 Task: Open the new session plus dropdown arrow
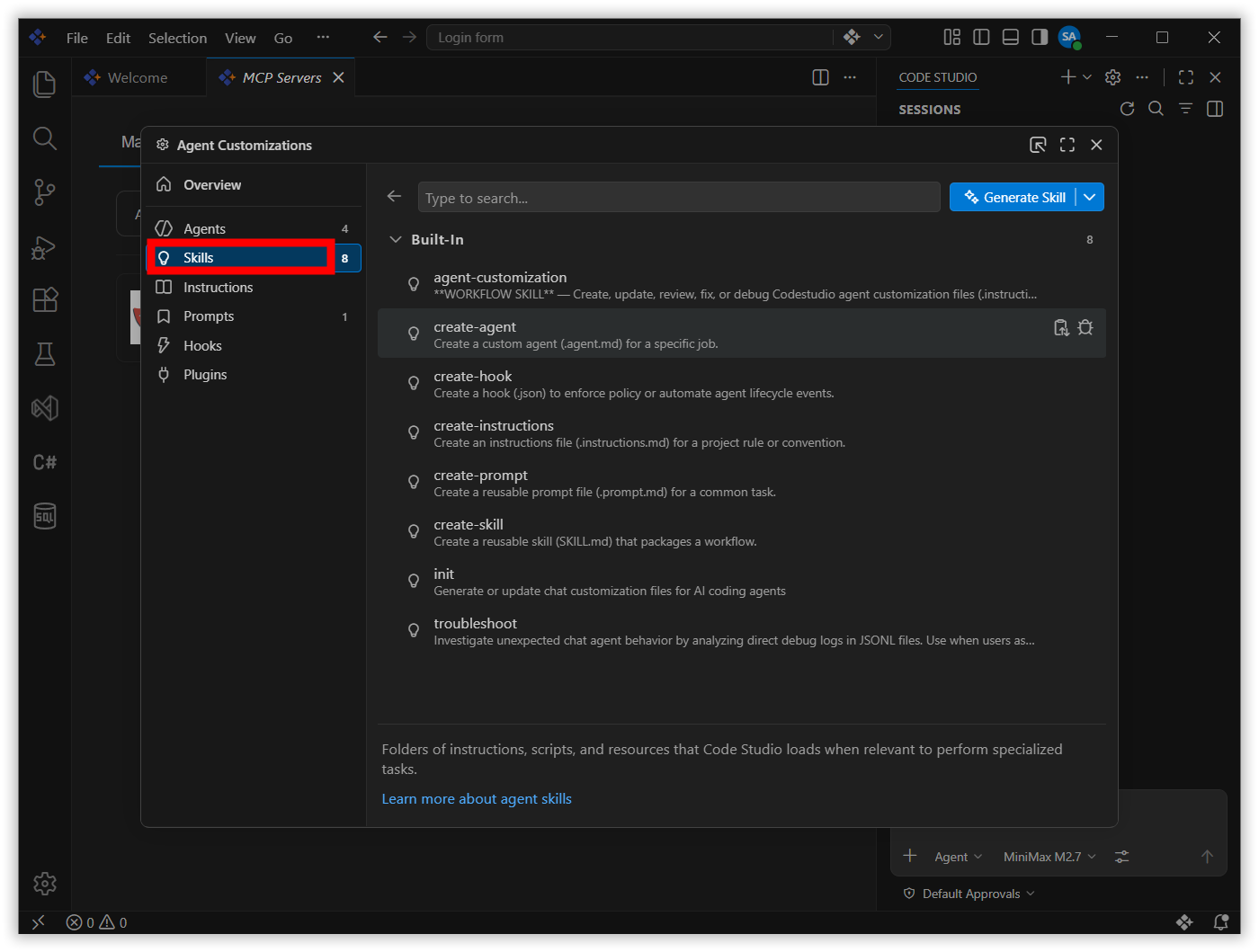pyautogui.click(x=1087, y=77)
